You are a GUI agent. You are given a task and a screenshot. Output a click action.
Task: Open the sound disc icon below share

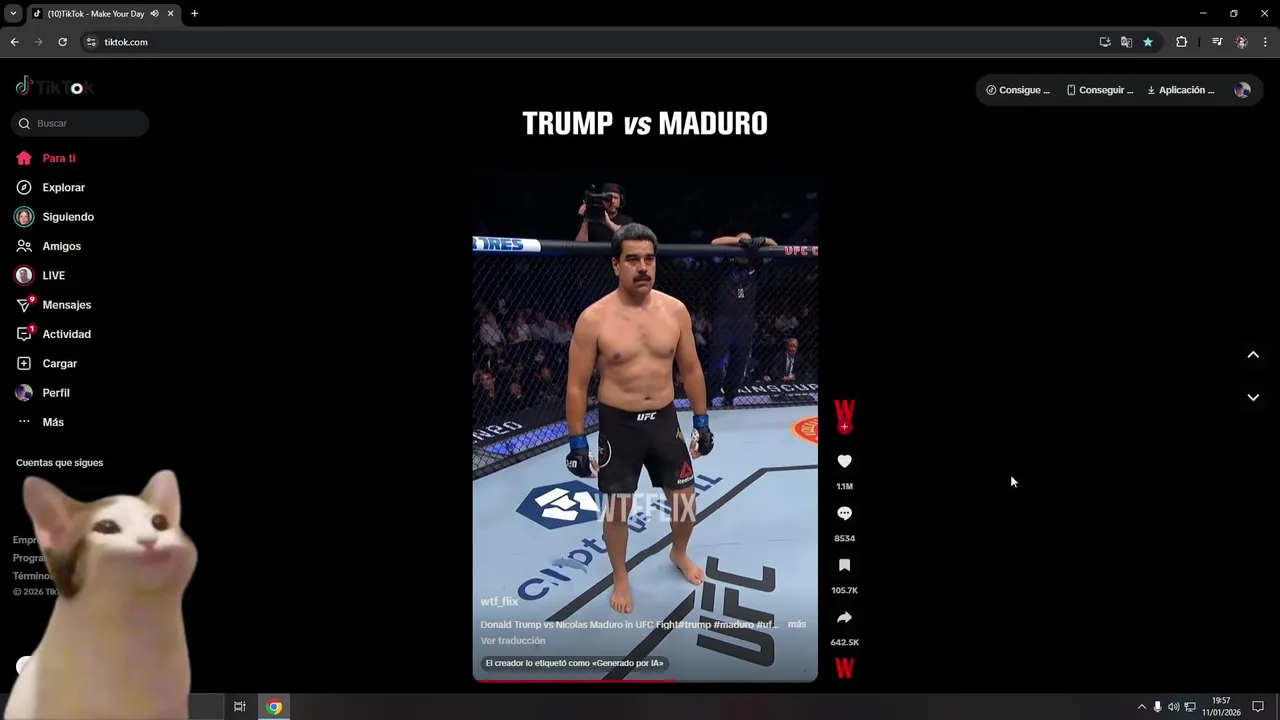click(844, 668)
